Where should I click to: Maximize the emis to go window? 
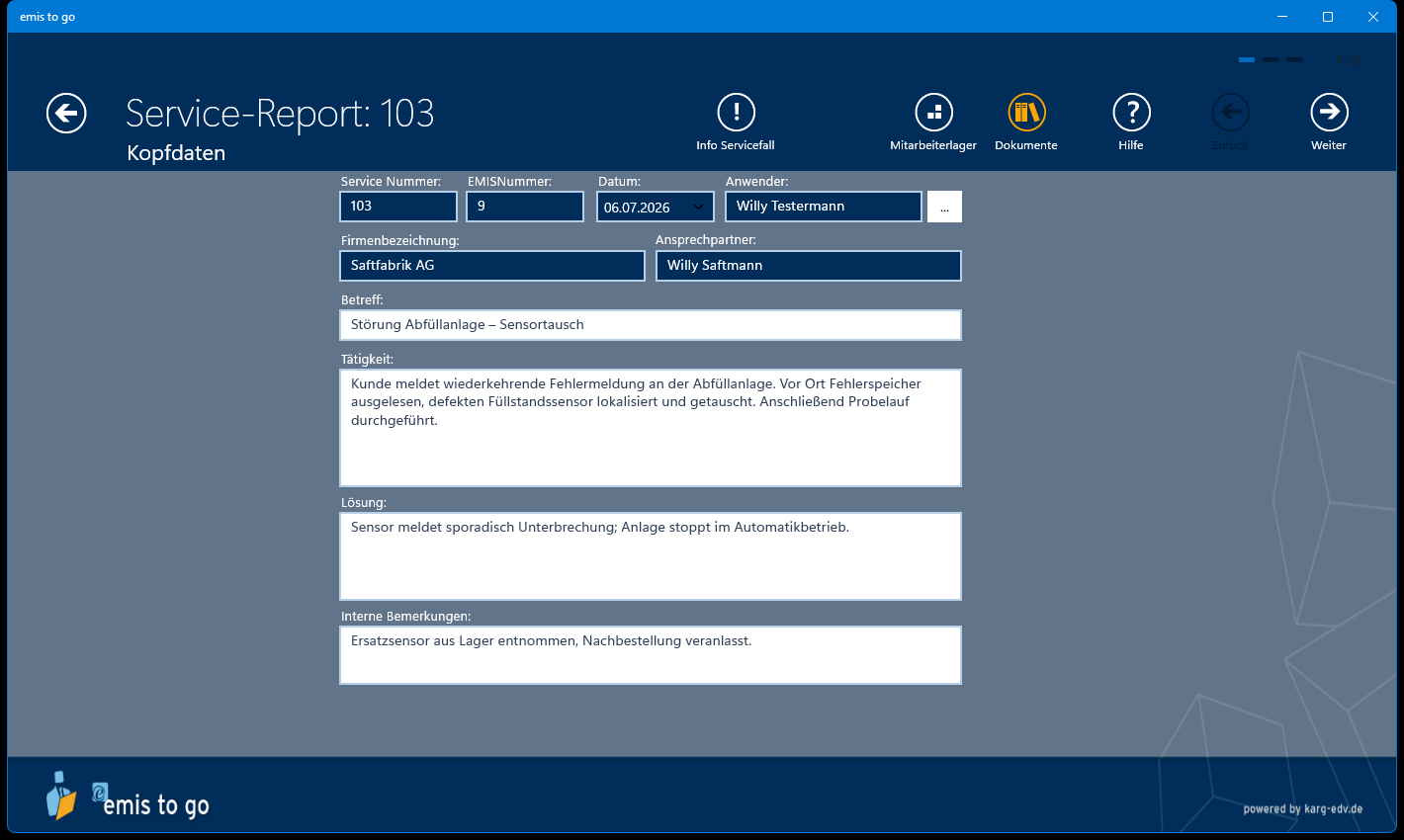[1328, 17]
